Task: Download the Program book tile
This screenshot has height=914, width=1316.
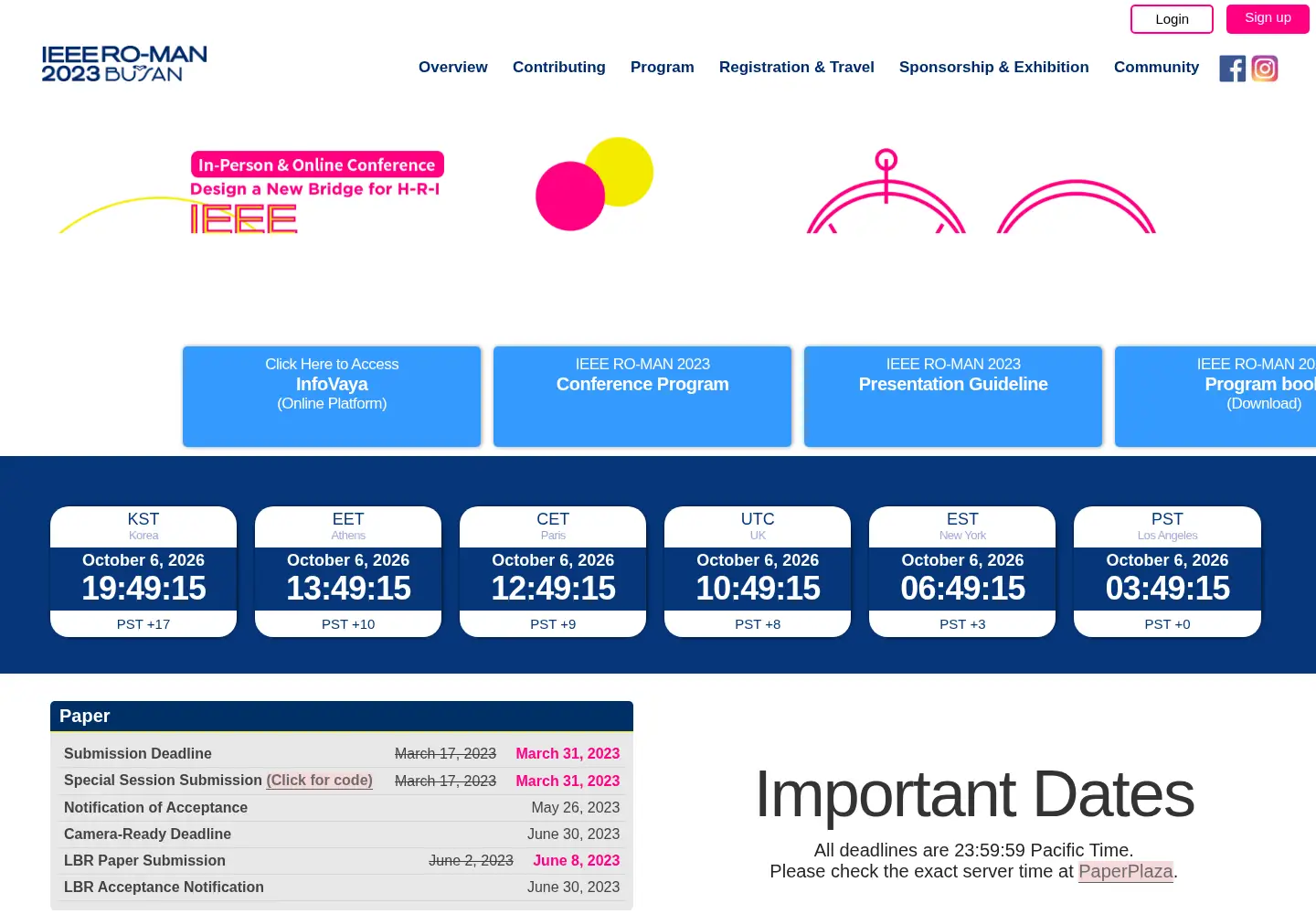Action: point(1215,397)
